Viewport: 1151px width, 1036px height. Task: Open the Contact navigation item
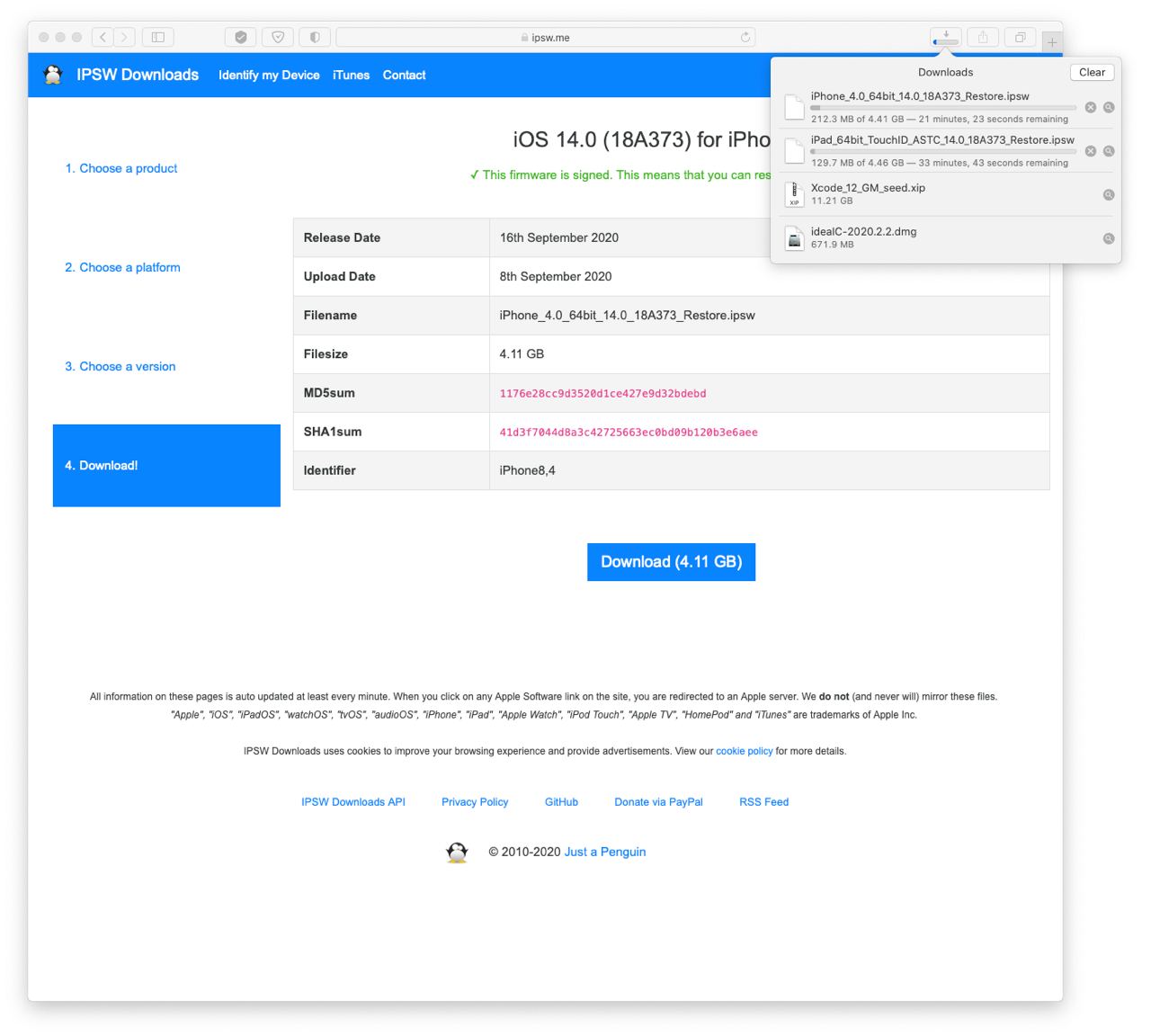coord(404,76)
